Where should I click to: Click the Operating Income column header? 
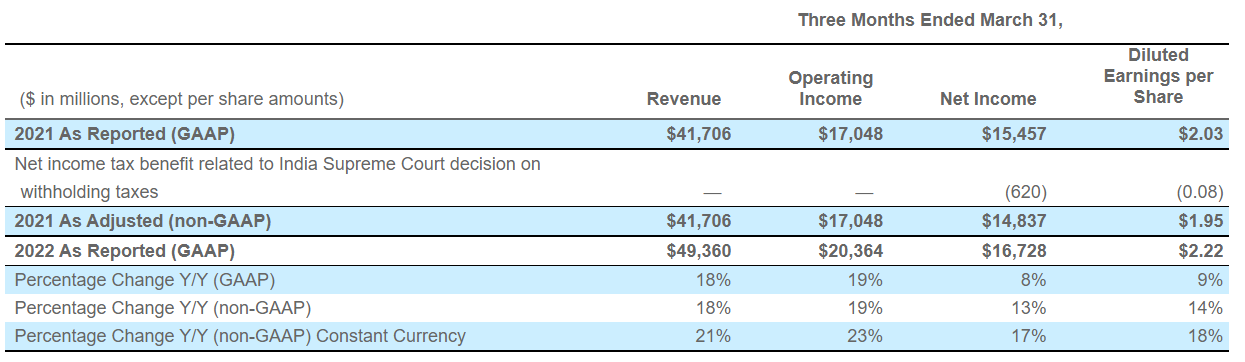tap(830, 88)
